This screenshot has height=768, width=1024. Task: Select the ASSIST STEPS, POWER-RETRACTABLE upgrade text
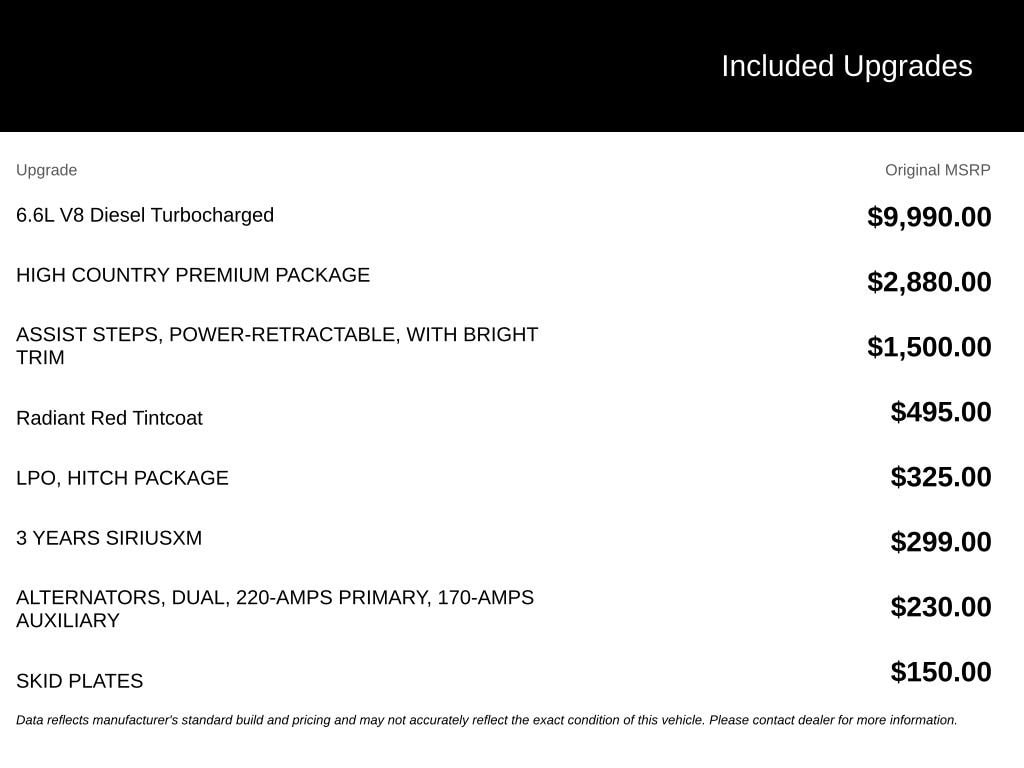pos(277,345)
